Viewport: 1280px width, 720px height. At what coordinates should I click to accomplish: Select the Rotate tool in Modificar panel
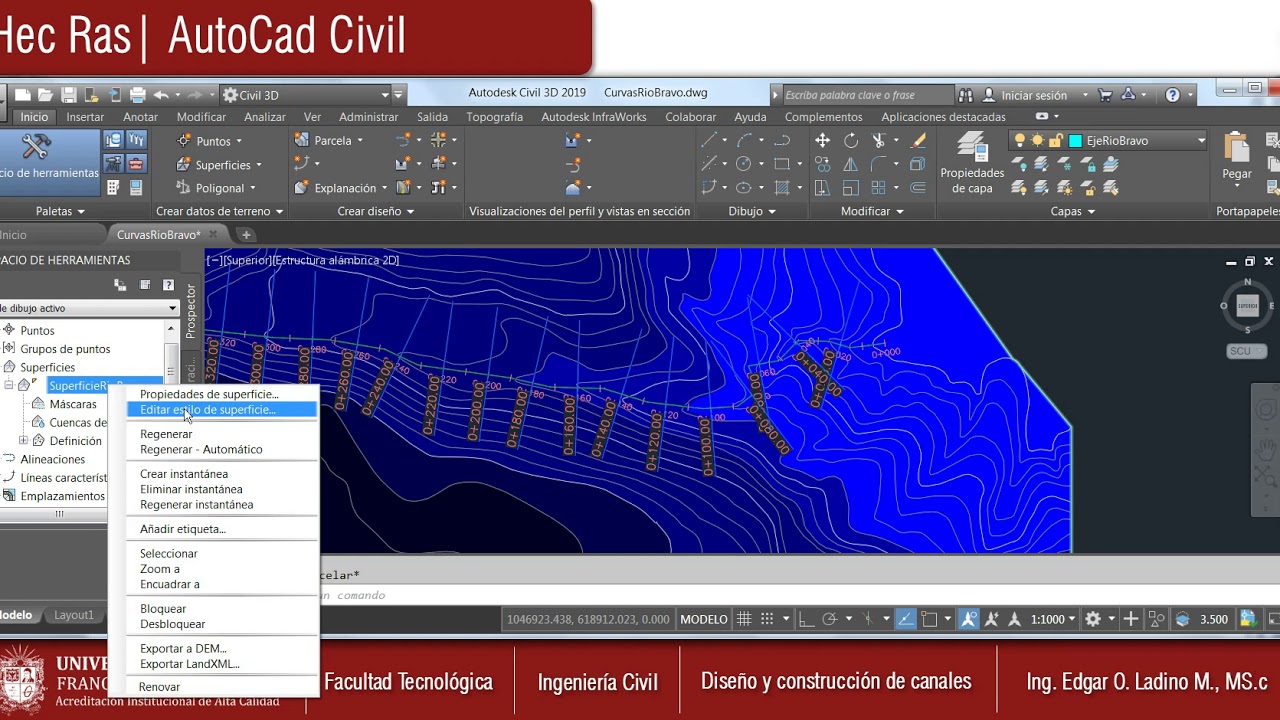tap(850, 141)
